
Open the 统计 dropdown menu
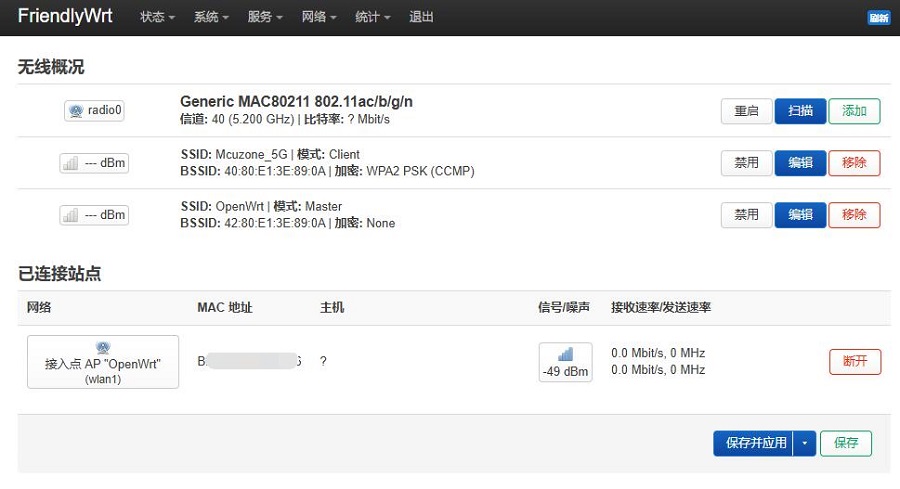pyautogui.click(x=373, y=17)
